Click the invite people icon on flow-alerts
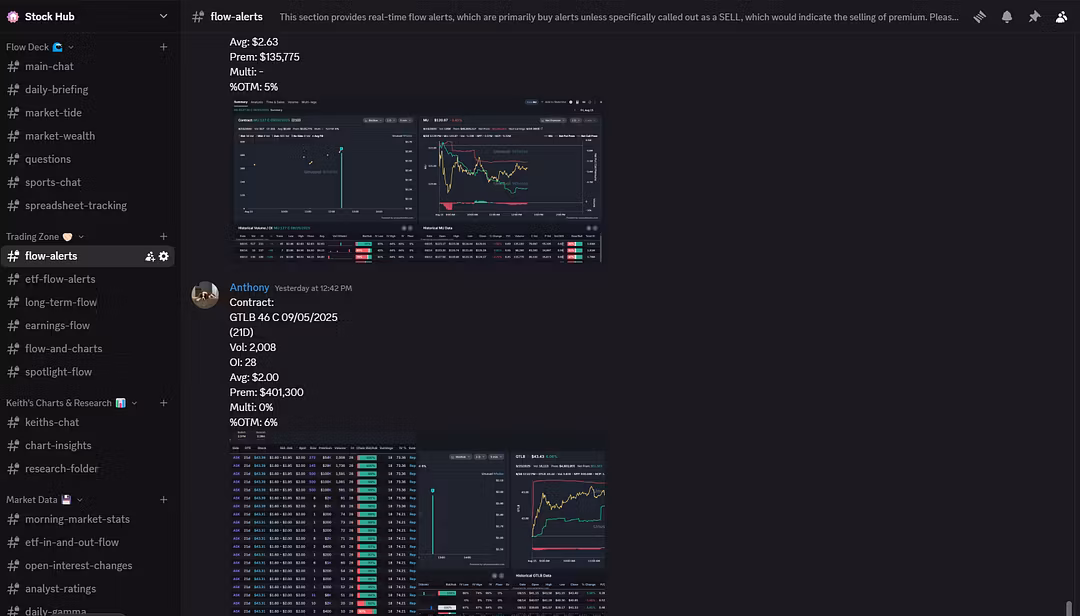Viewport: 1080px width, 616px height. coord(150,256)
